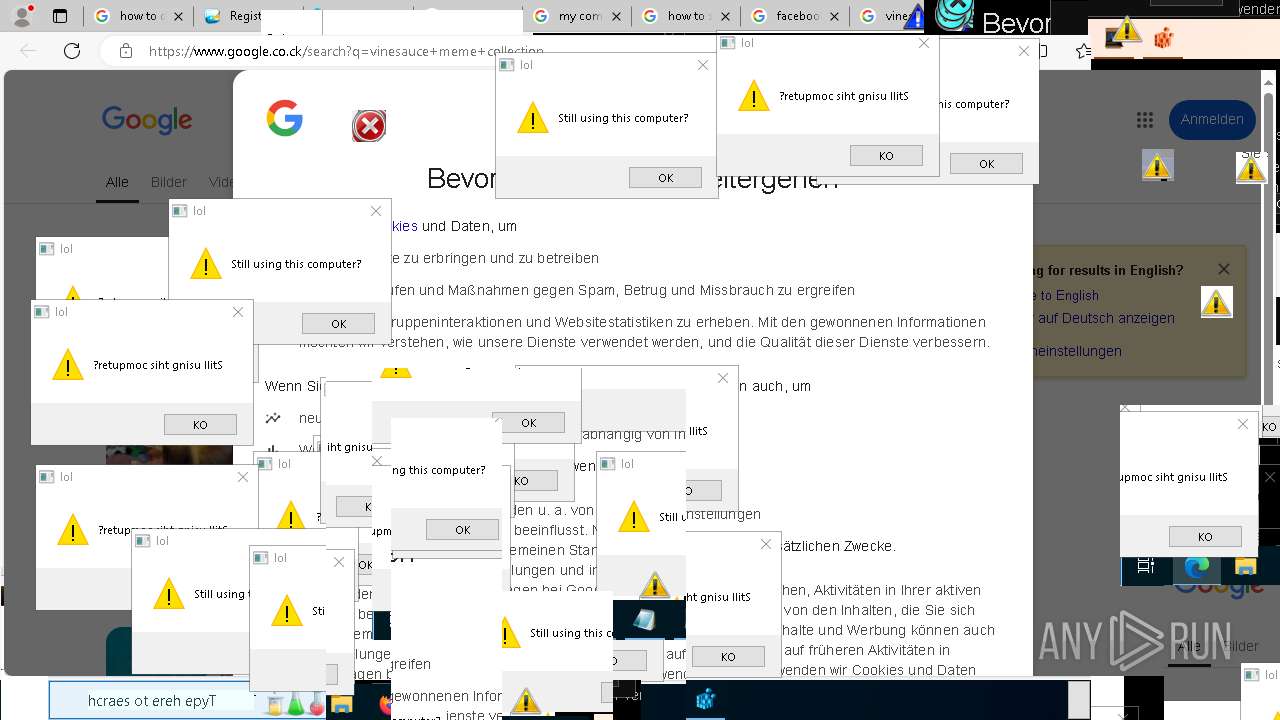This screenshot has height=720, width=1280.
Task: Reload the page with the refresh icon
Action: click(x=72, y=51)
